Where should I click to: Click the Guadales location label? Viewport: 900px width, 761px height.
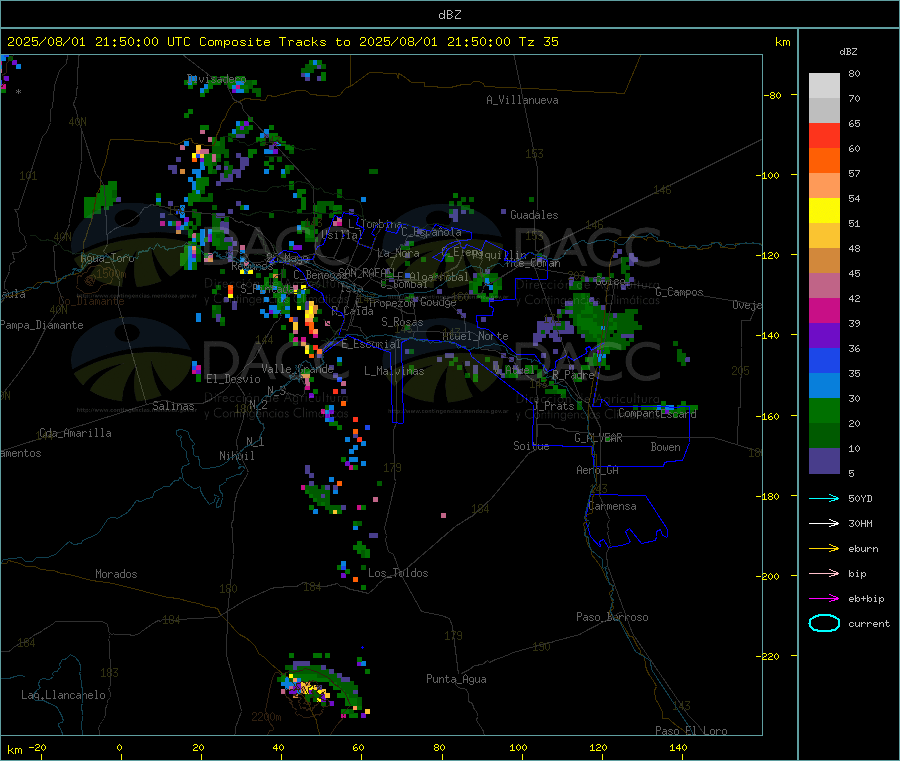[534, 215]
